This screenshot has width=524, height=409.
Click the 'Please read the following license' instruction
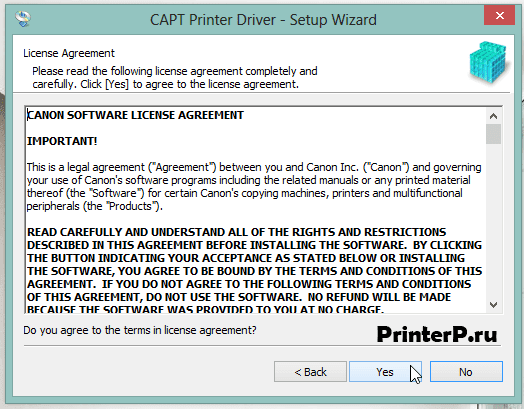(175, 78)
